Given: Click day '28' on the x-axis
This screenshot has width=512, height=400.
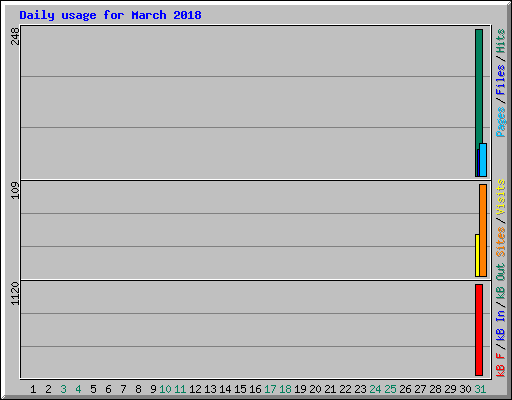Looking at the screenshot, I should [435, 389].
